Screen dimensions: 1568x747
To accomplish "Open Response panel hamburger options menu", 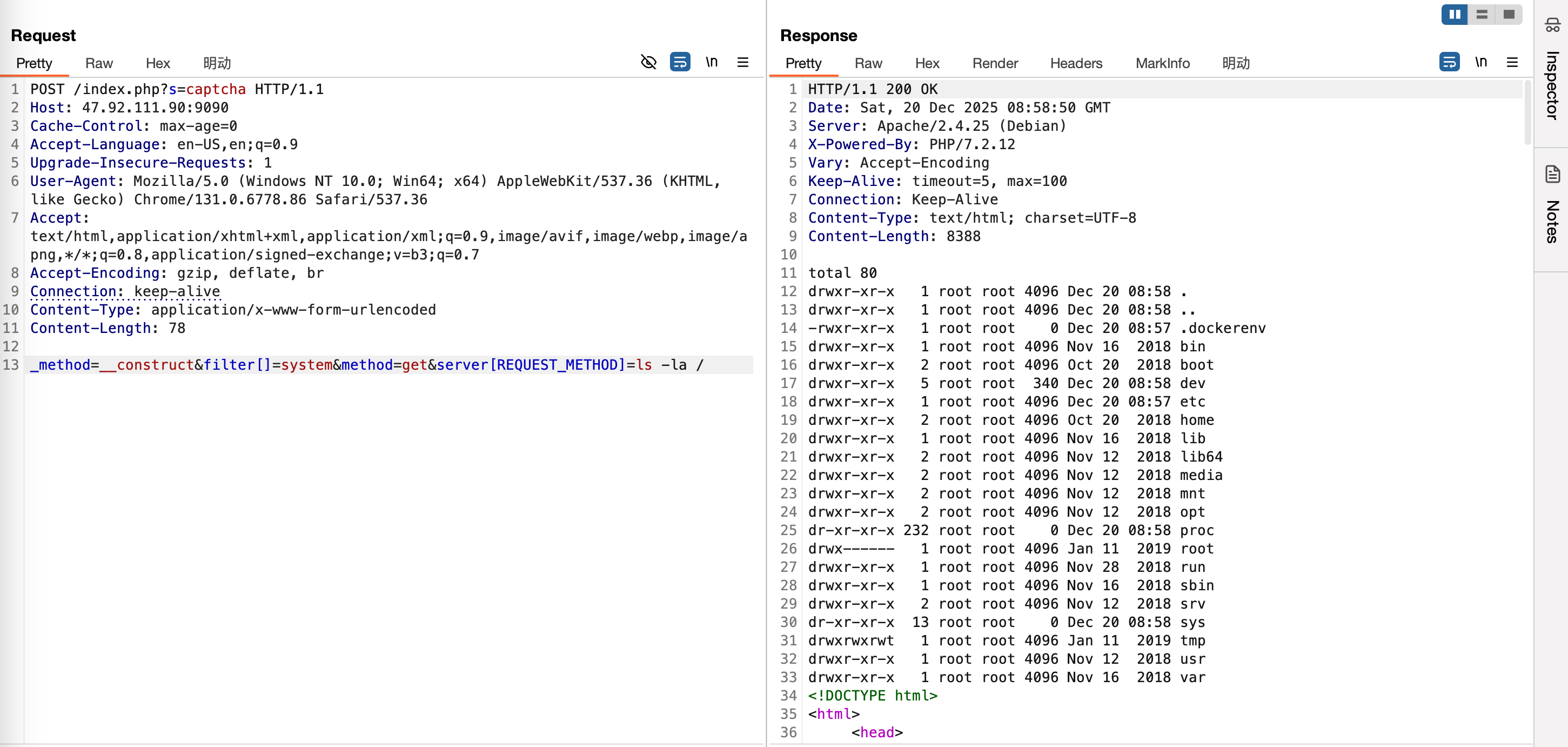I will (x=1512, y=62).
